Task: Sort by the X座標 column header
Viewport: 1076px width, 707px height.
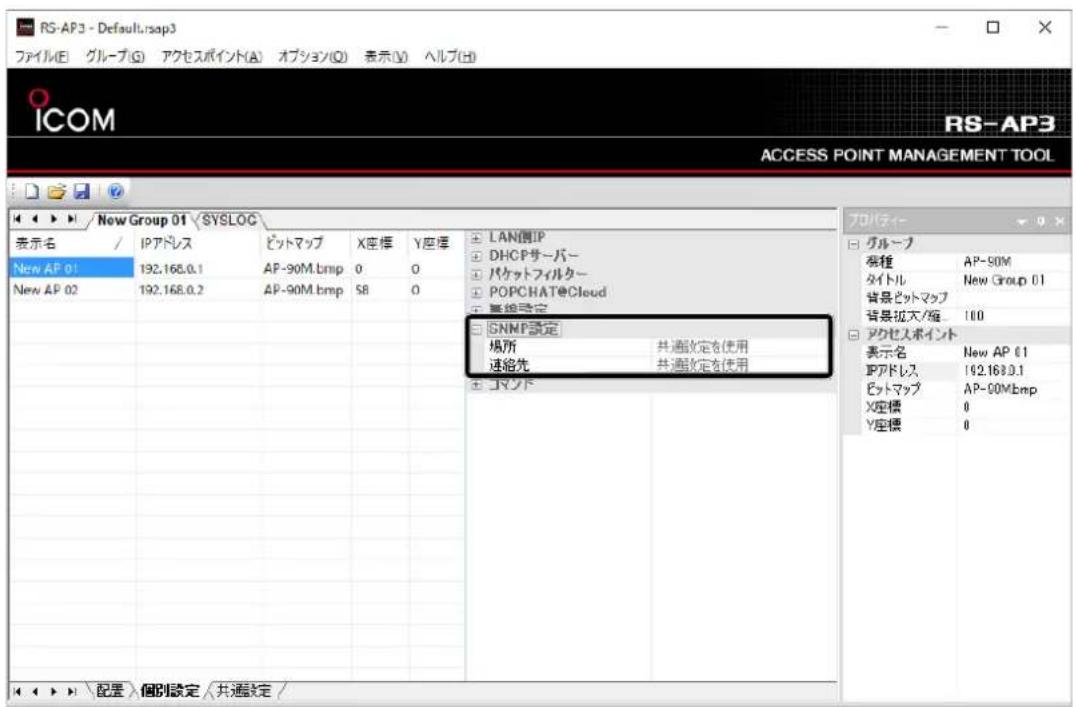Action: [380, 243]
